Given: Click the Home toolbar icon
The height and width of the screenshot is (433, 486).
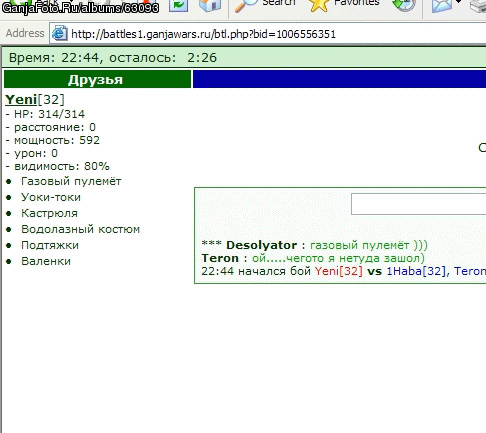Looking at the screenshot, I should [210, 6].
